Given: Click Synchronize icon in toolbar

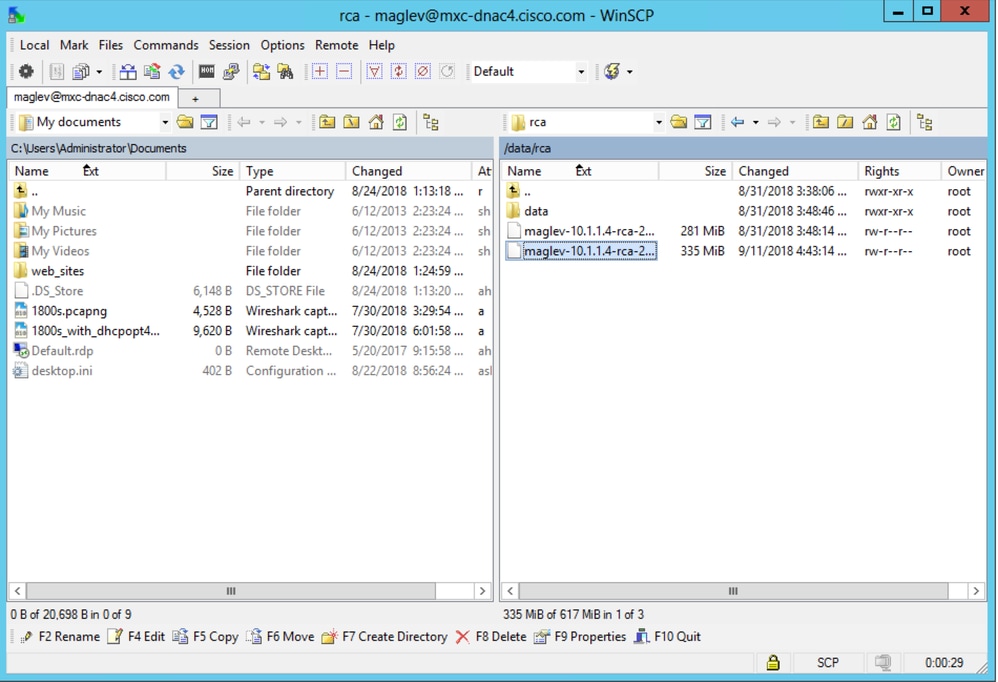Looking at the screenshot, I should tap(152, 71).
